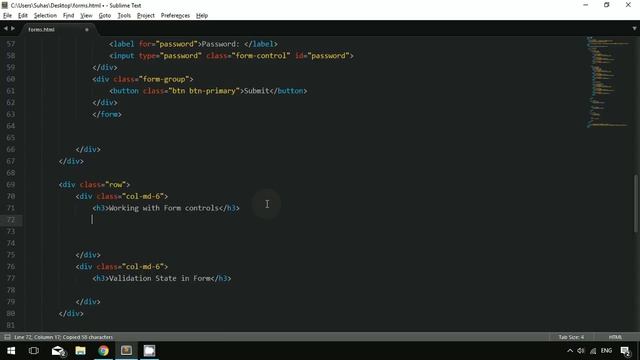Viewport: 640px width, 360px height.
Task: Open the tab list dropdown arrow
Action: pyautogui.click(x=634, y=29)
